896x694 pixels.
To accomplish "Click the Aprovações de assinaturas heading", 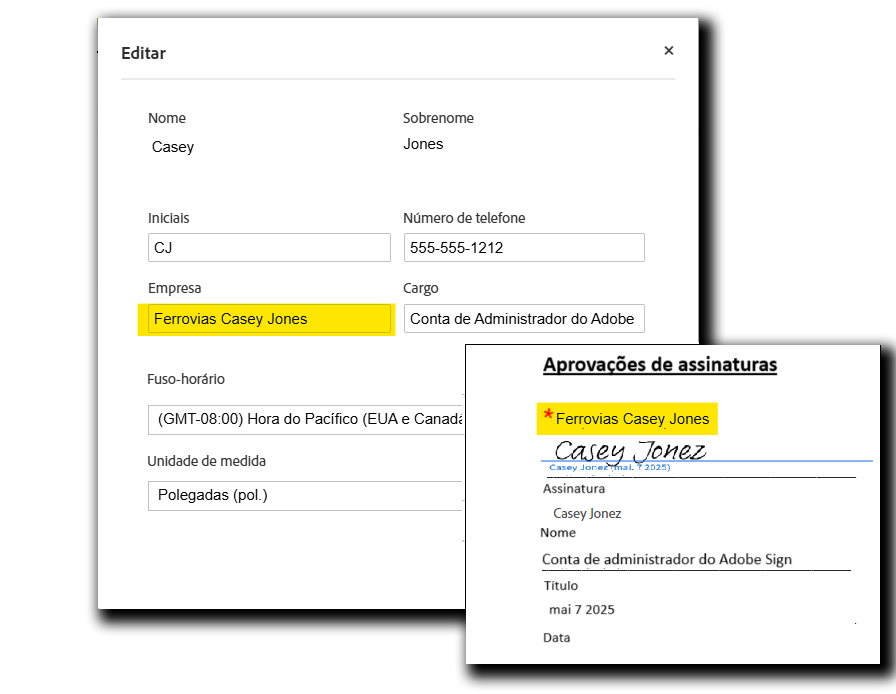I will (x=660, y=365).
